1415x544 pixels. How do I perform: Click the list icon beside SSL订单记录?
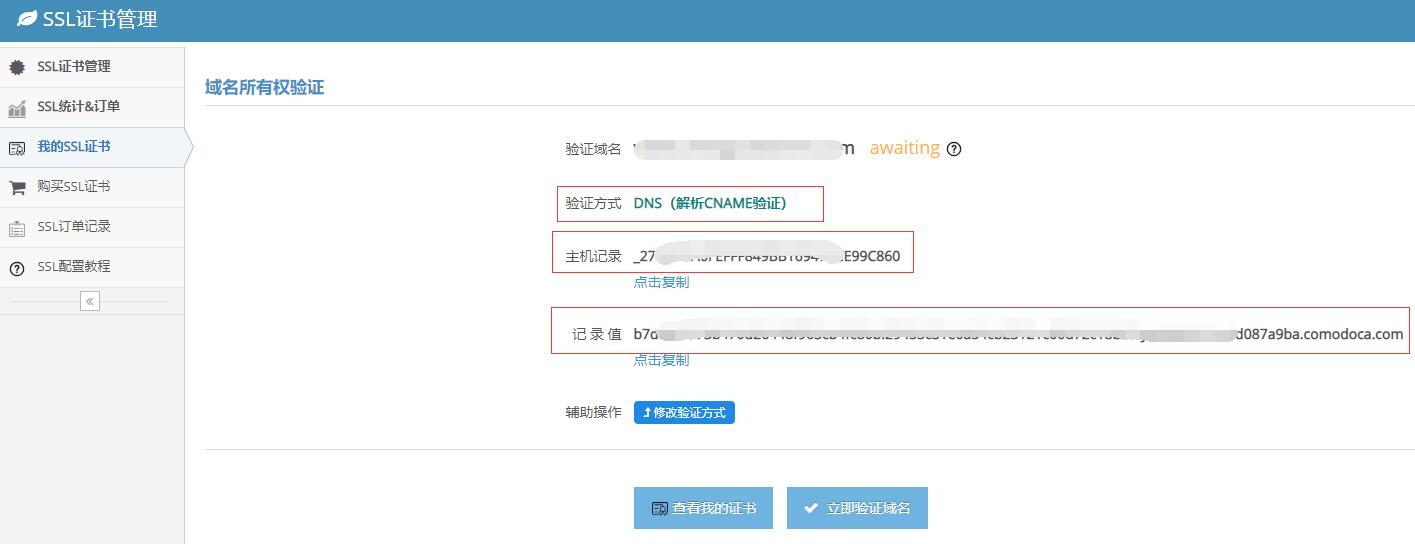click(x=16, y=228)
